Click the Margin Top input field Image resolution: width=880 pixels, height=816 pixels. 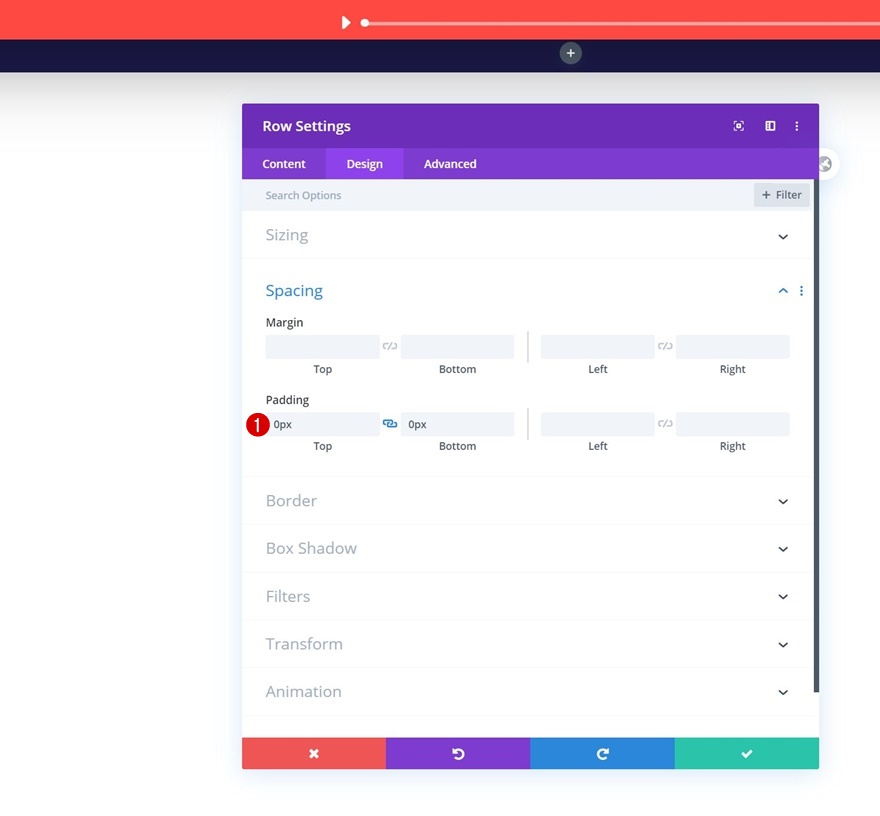(322, 347)
